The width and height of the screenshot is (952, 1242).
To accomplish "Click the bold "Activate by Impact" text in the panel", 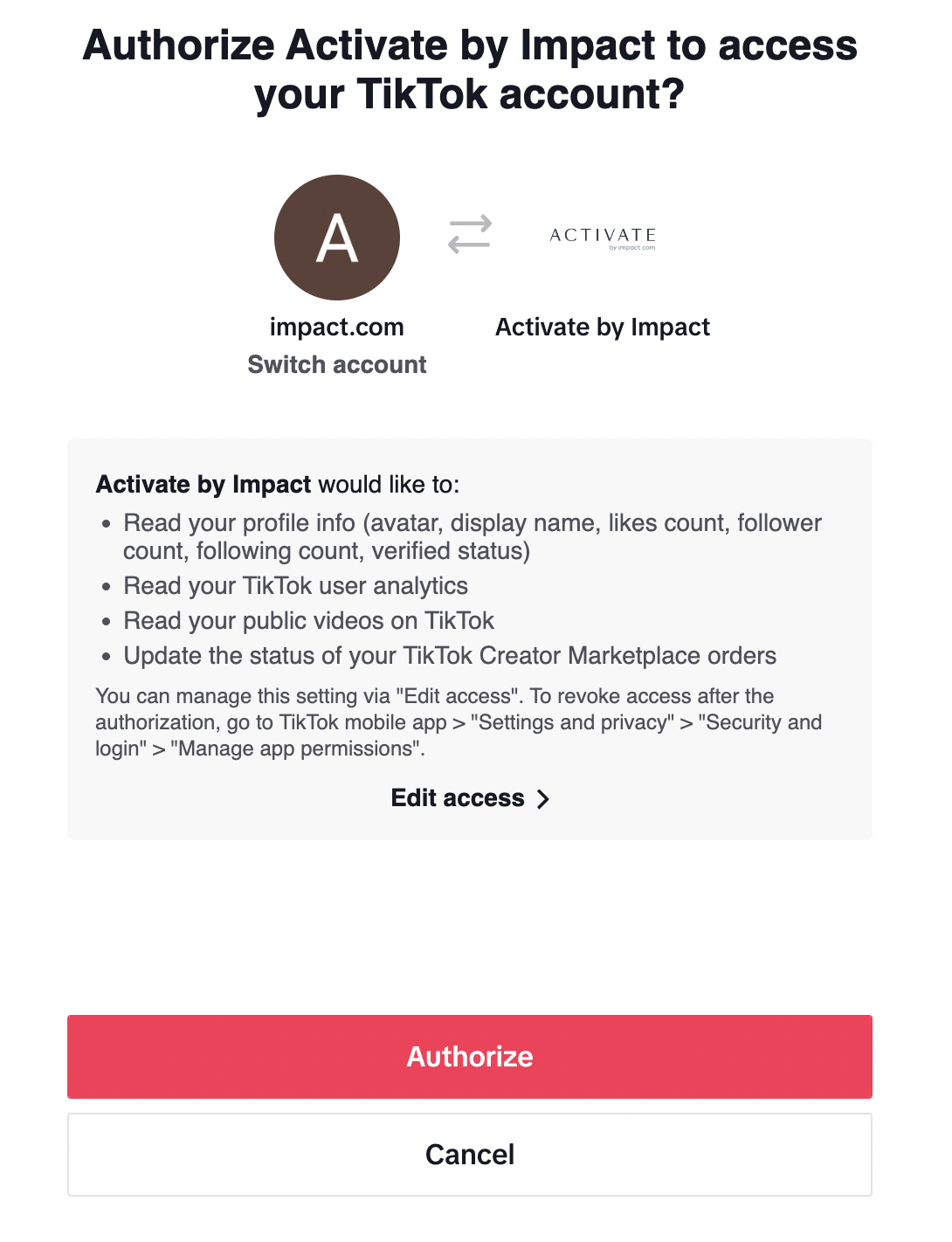I will pyautogui.click(x=204, y=485).
